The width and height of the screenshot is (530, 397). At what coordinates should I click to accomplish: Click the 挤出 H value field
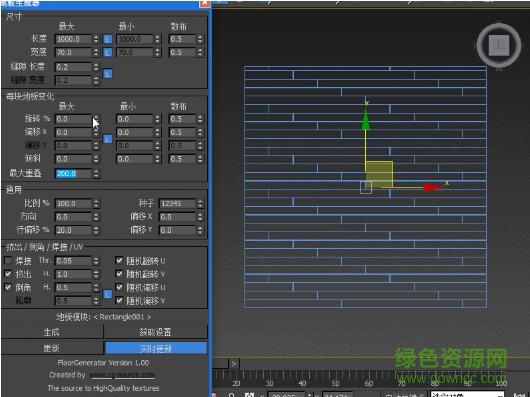pos(73,274)
